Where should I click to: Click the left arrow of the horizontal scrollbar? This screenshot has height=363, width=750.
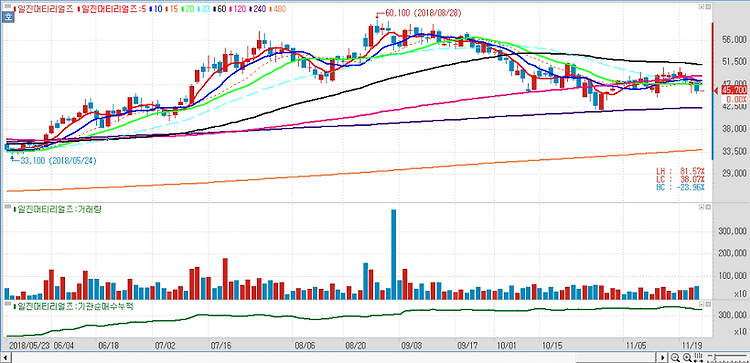tap(6, 357)
